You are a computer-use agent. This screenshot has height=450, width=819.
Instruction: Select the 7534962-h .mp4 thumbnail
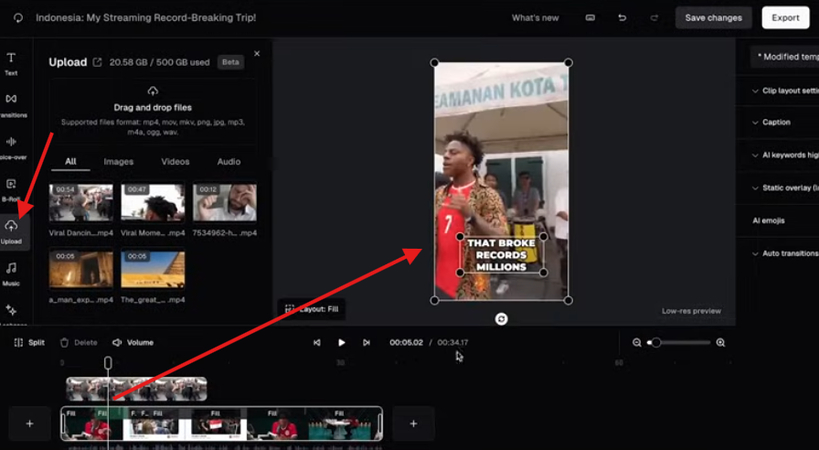click(x=225, y=203)
